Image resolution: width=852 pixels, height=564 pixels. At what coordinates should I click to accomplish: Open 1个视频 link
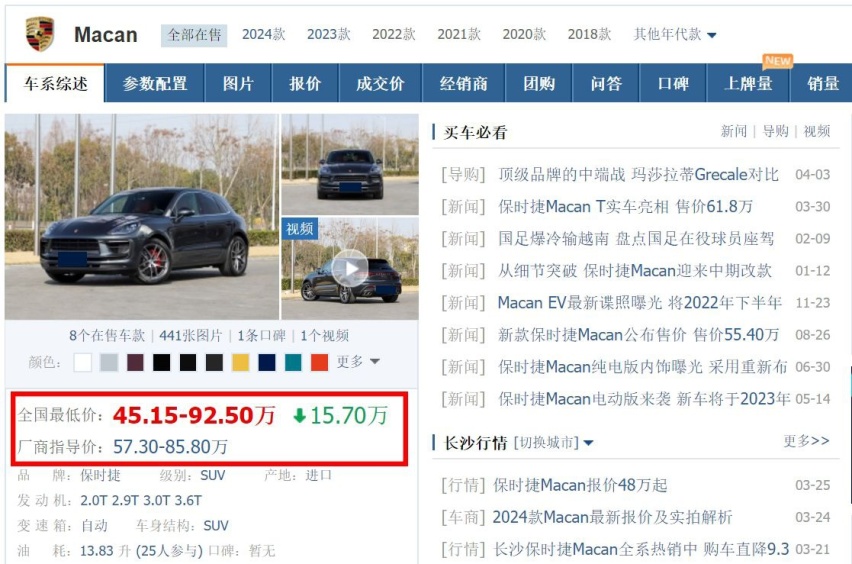point(324,336)
